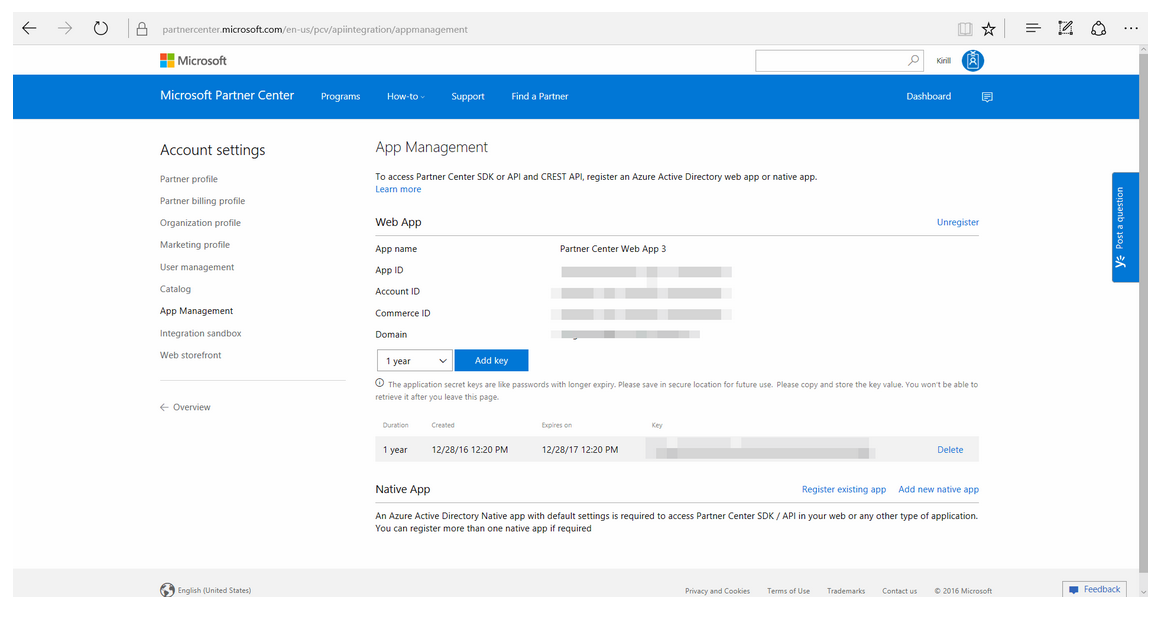Open Marketing profile
The width and height of the screenshot is (1162, 619).
(x=195, y=245)
